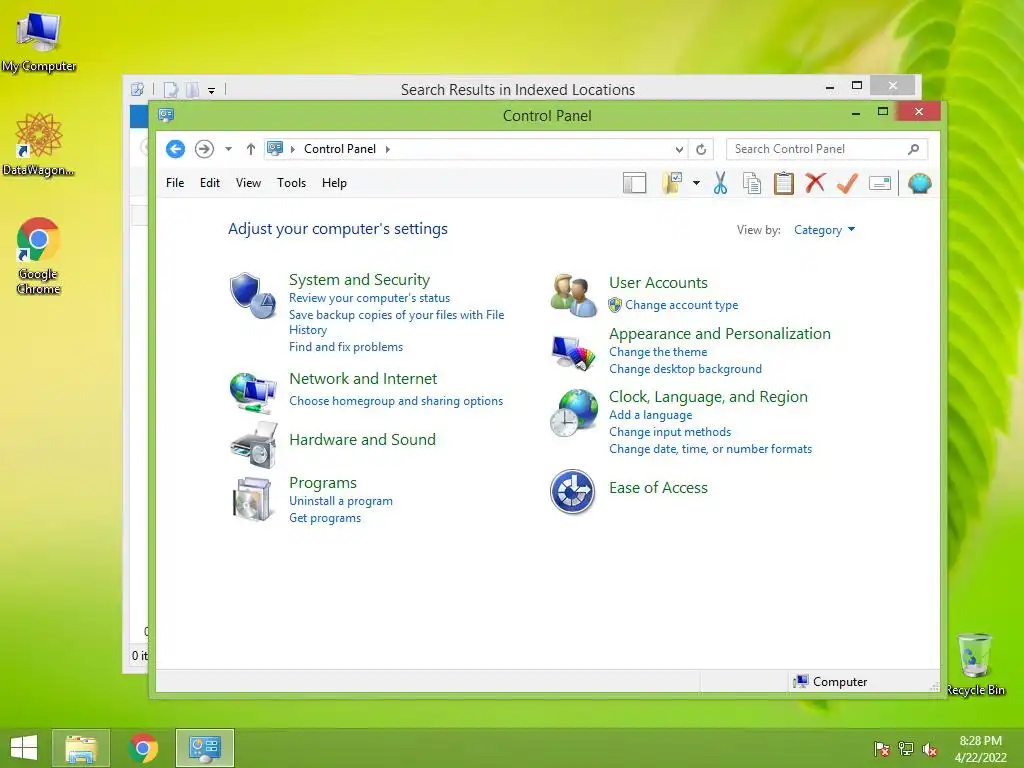
Task: Click the Cut scissors toolbar icon
Action: pos(720,183)
